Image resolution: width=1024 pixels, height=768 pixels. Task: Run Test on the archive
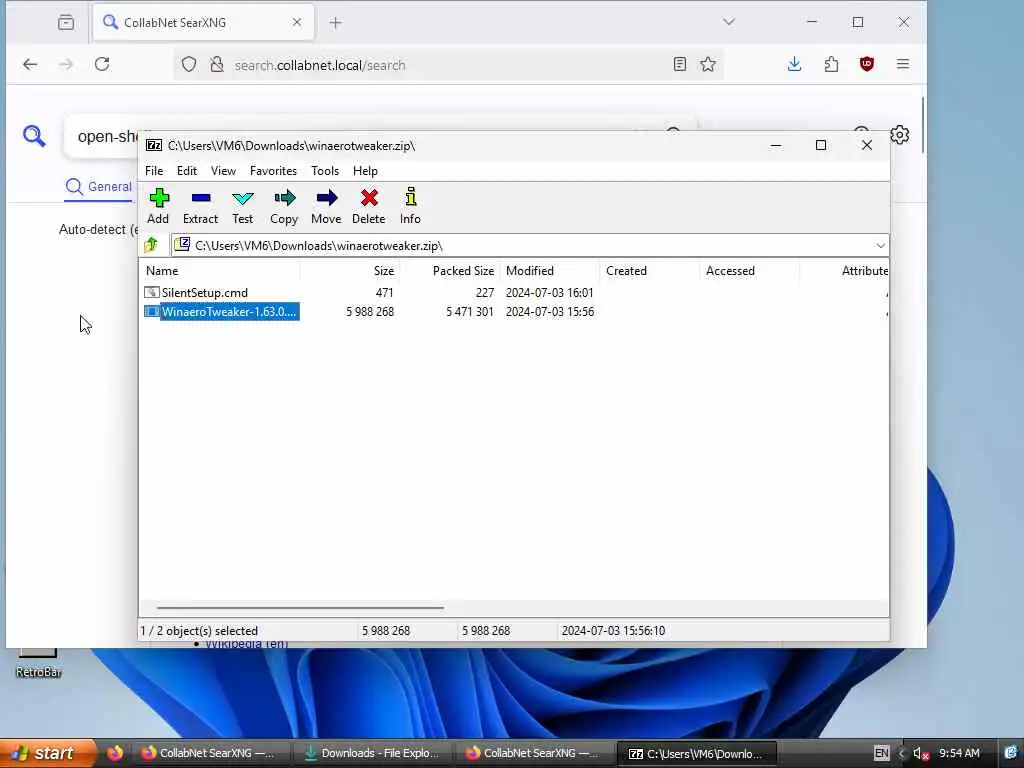(242, 206)
